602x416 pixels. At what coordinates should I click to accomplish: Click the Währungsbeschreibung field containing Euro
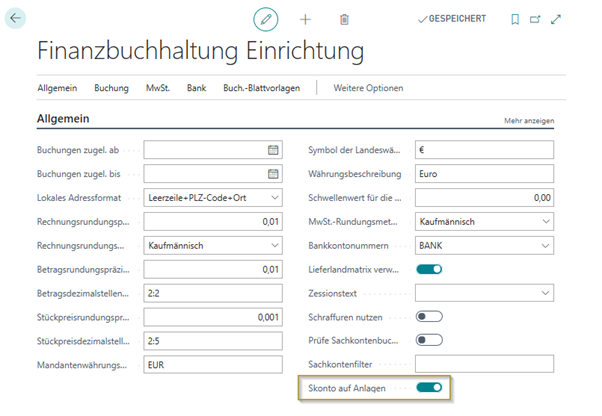[484, 174]
